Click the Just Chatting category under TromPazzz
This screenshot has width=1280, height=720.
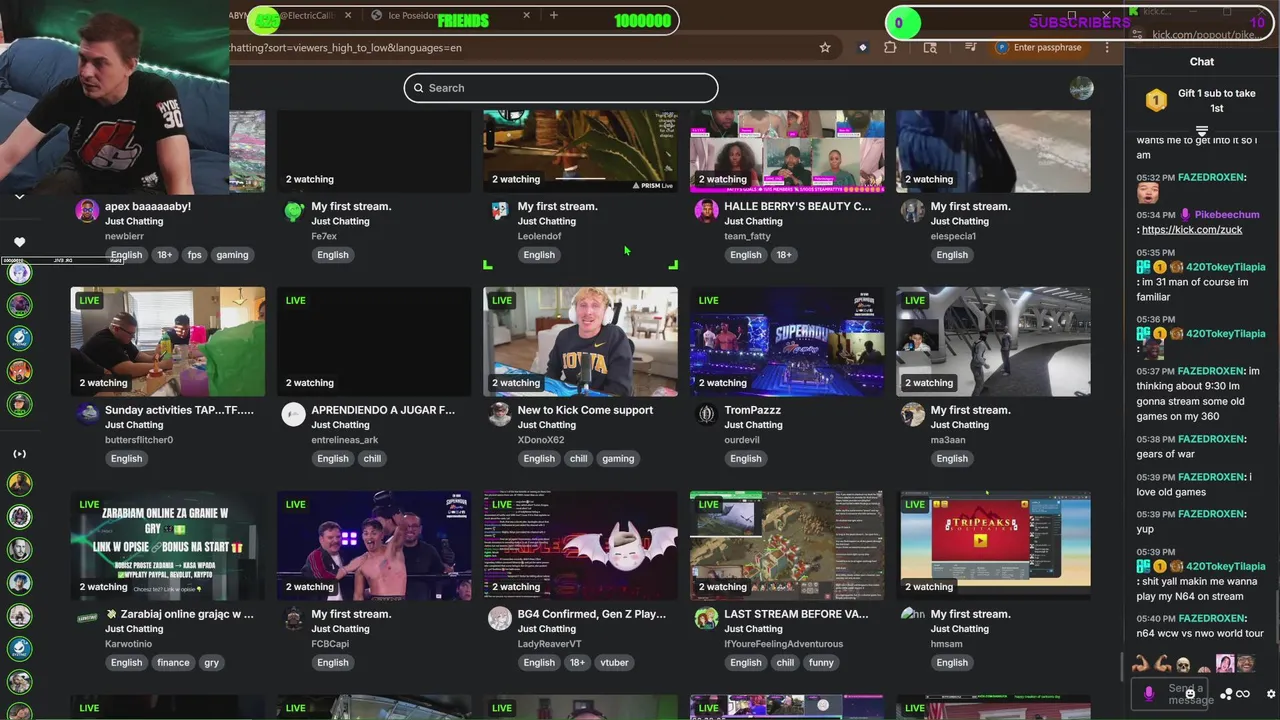pos(753,425)
